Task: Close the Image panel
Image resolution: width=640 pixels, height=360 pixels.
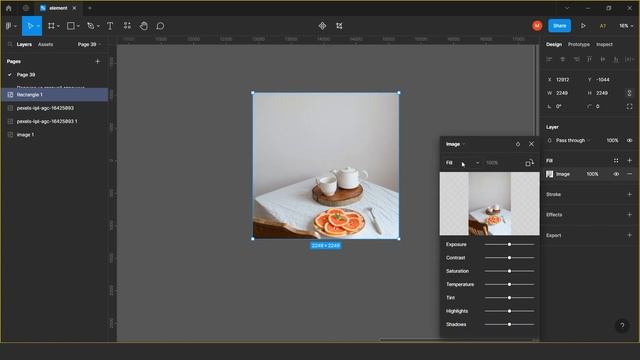Action: pos(531,144)
